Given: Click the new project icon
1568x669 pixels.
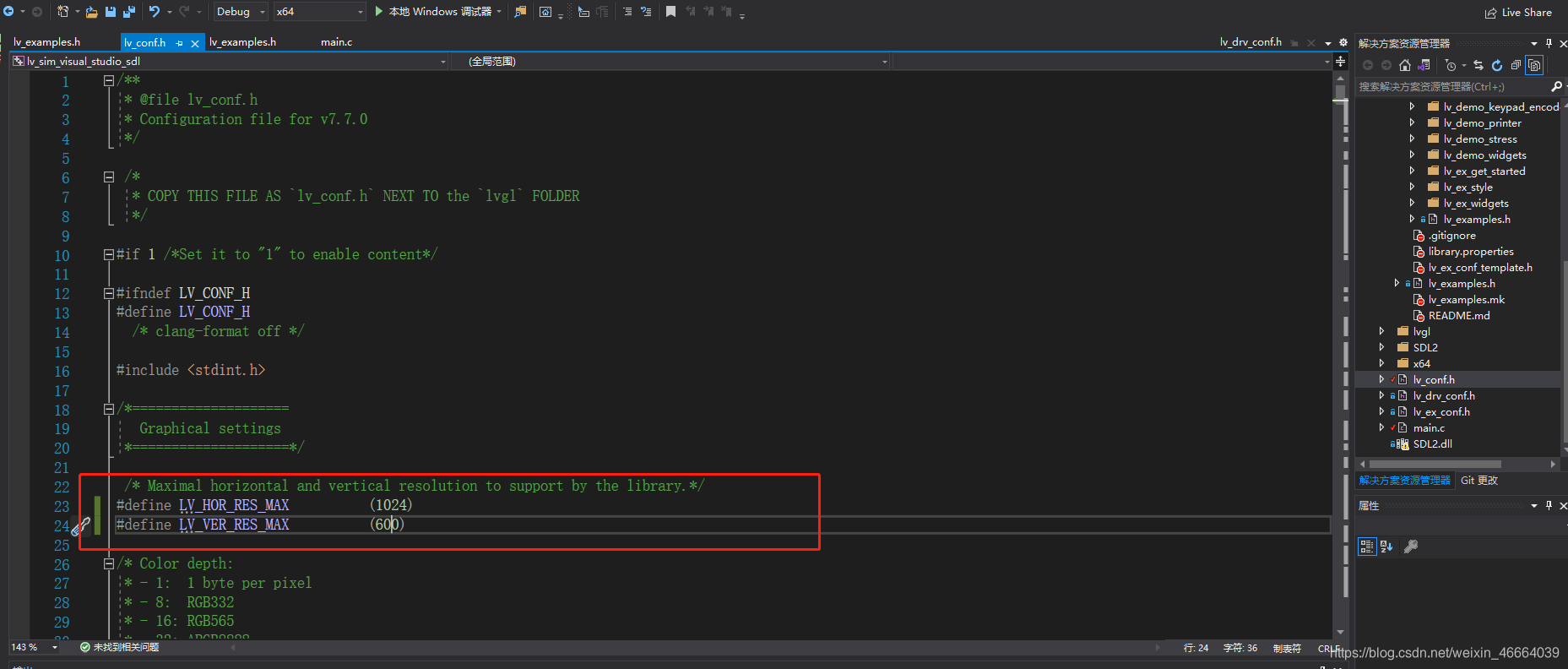Looking at the screenshot, I should tap(63, 12).
